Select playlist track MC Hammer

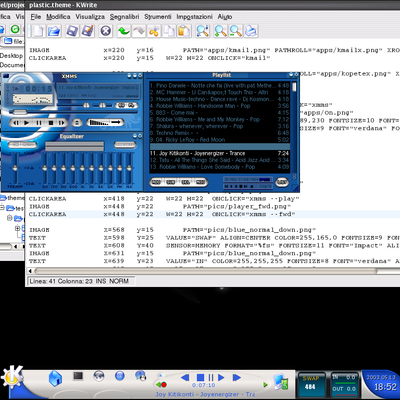click(x=219, y=92)
